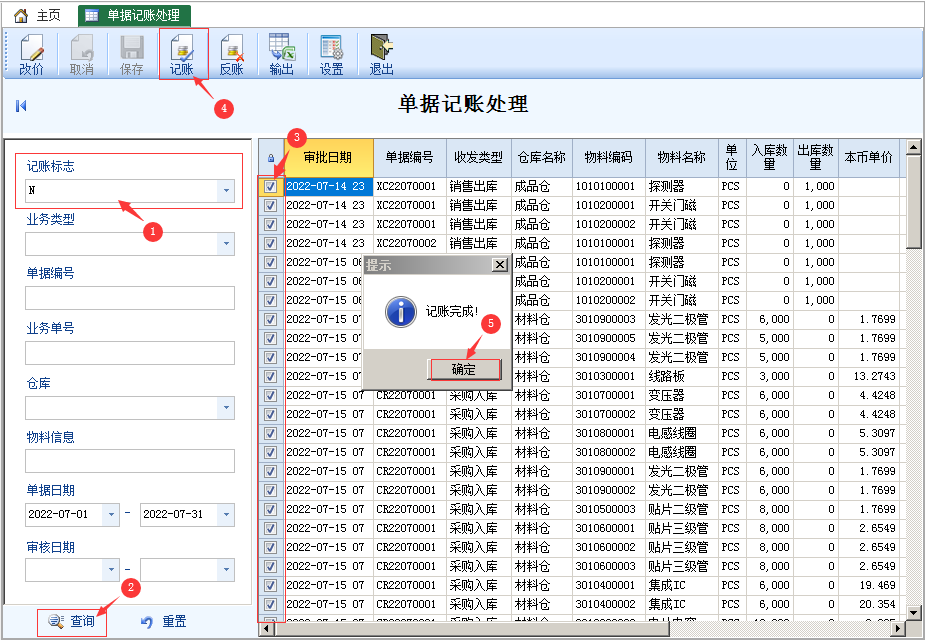Click the vertical scrollbar thumb of the table
This screenshot has height=640, width=926.
[x=914, y=201]
